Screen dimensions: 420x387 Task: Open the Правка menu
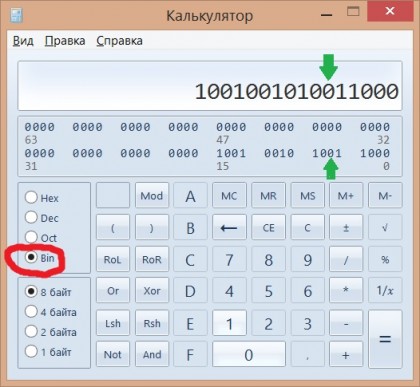(x=65, y=41)
